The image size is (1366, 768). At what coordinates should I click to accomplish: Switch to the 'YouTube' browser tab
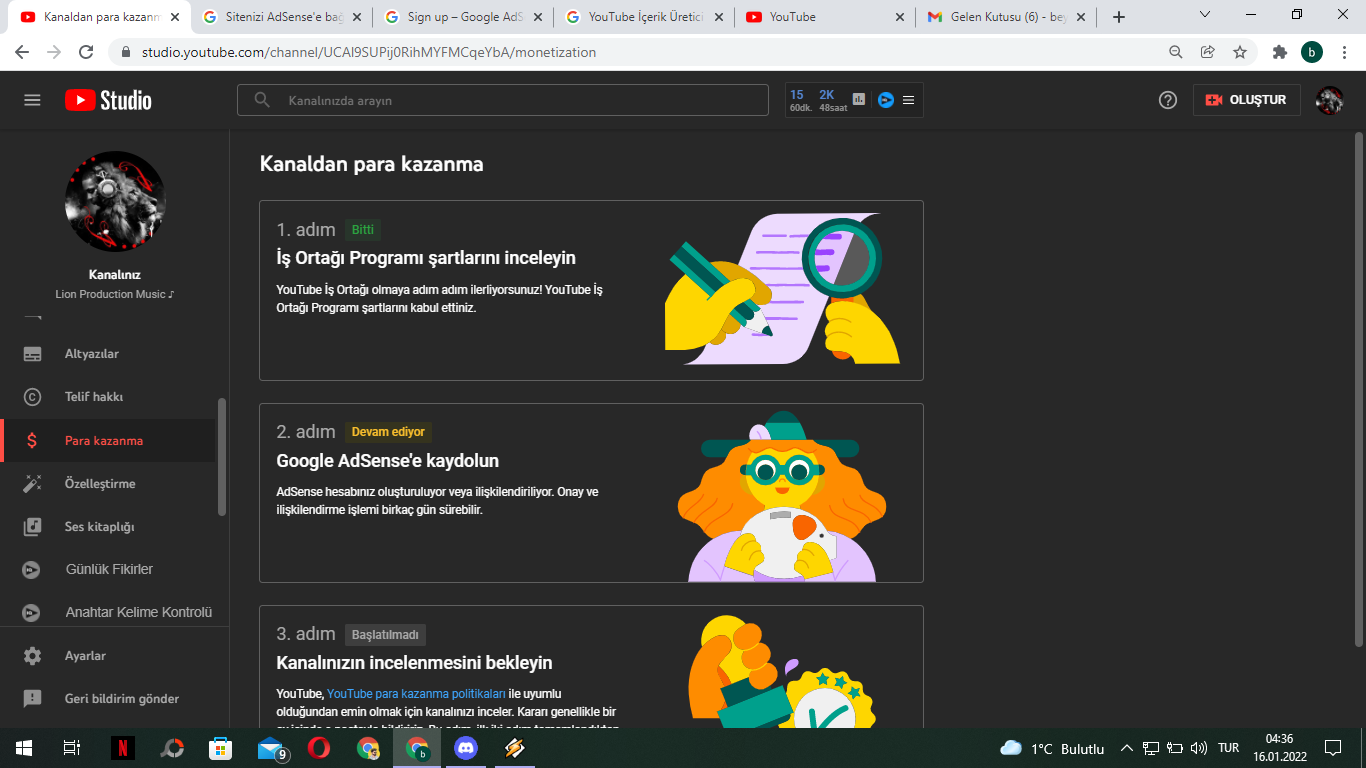826,17
